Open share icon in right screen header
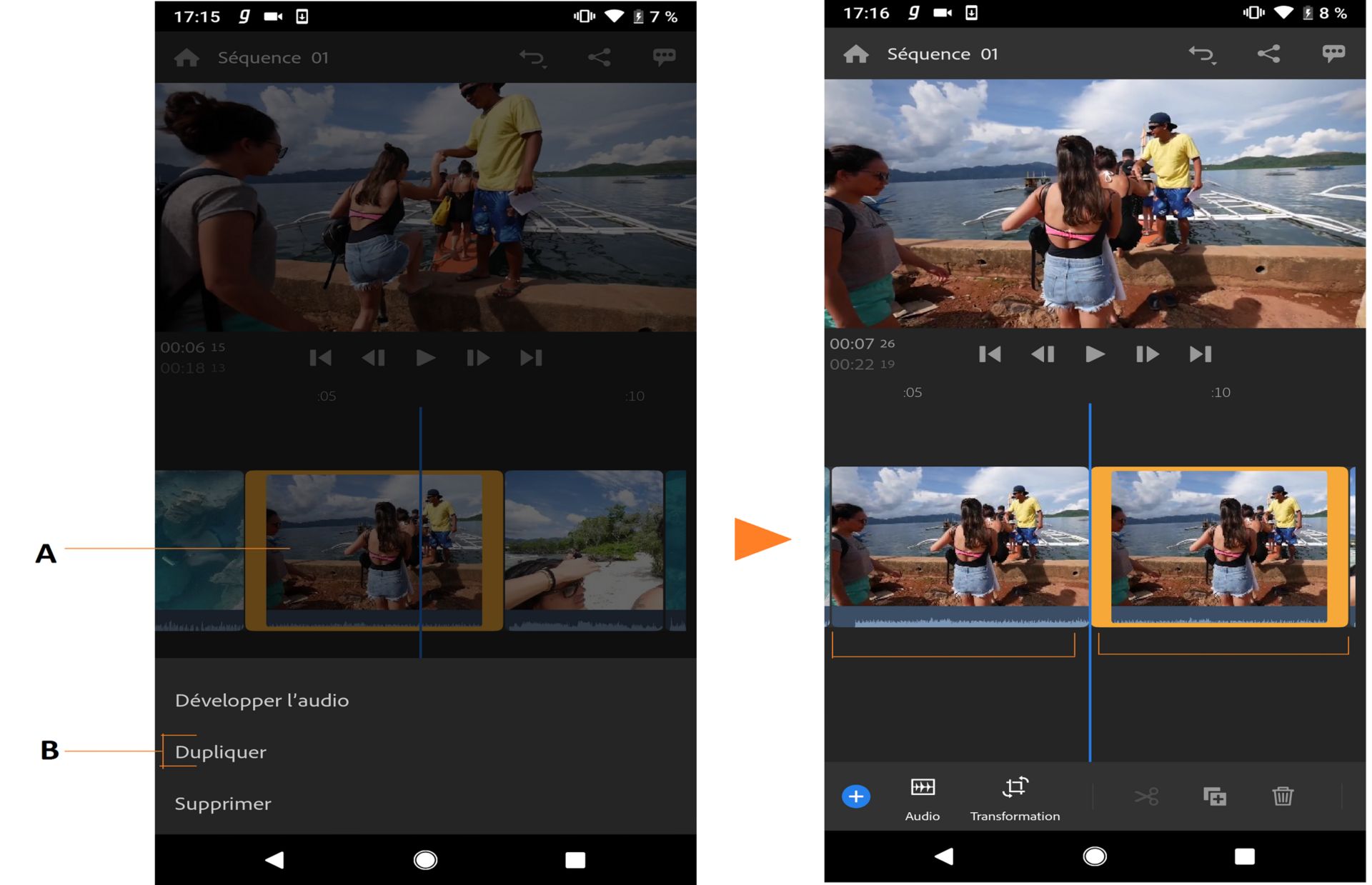 pyautogui.click(x=1268, y=54)
